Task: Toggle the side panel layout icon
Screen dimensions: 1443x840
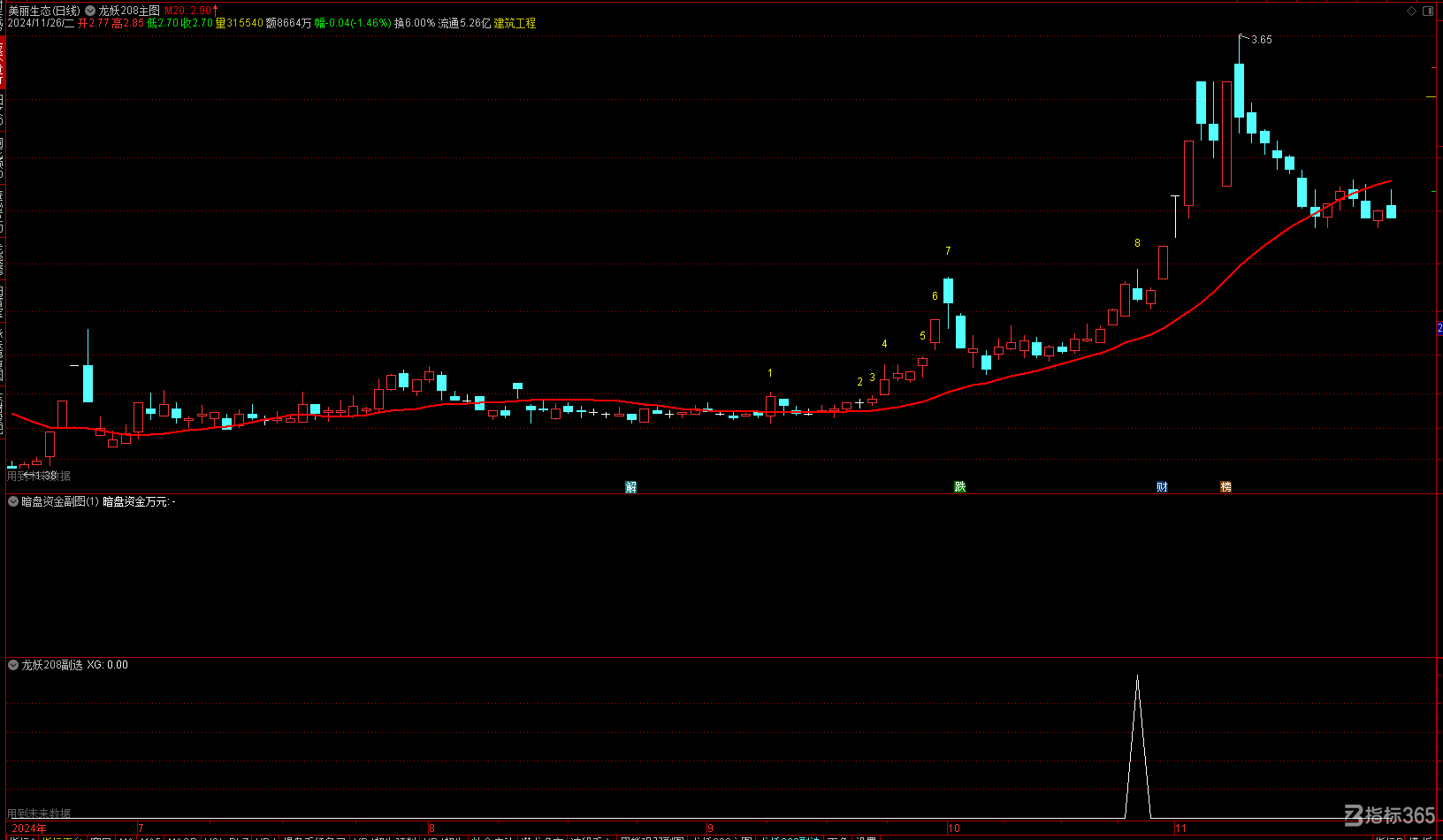Action: [1427, 11]
